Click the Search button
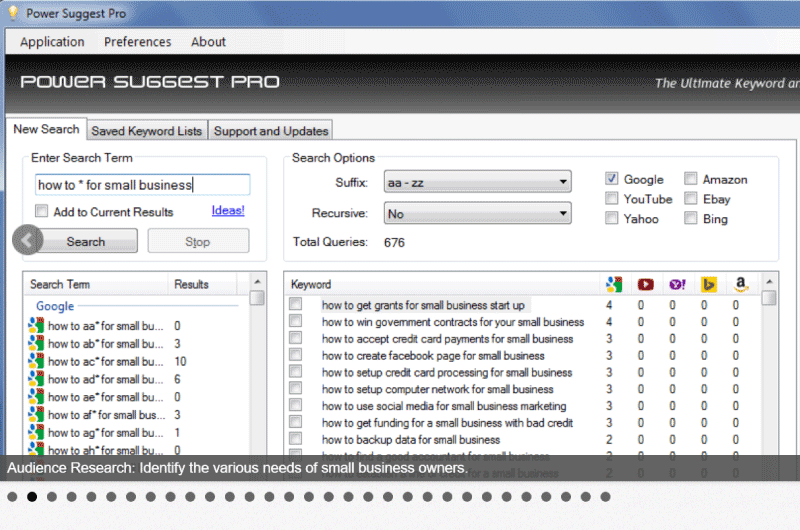This screenshot has height=530, width=800. 86,241
